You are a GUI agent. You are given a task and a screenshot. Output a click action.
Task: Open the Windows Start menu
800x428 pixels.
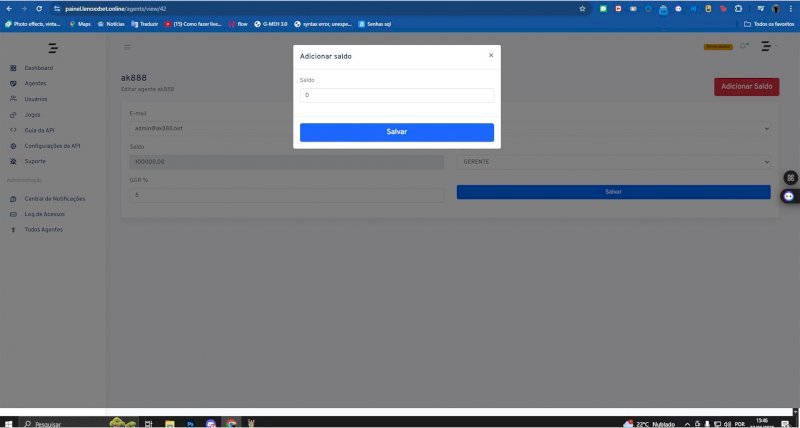tap(8, 423)
